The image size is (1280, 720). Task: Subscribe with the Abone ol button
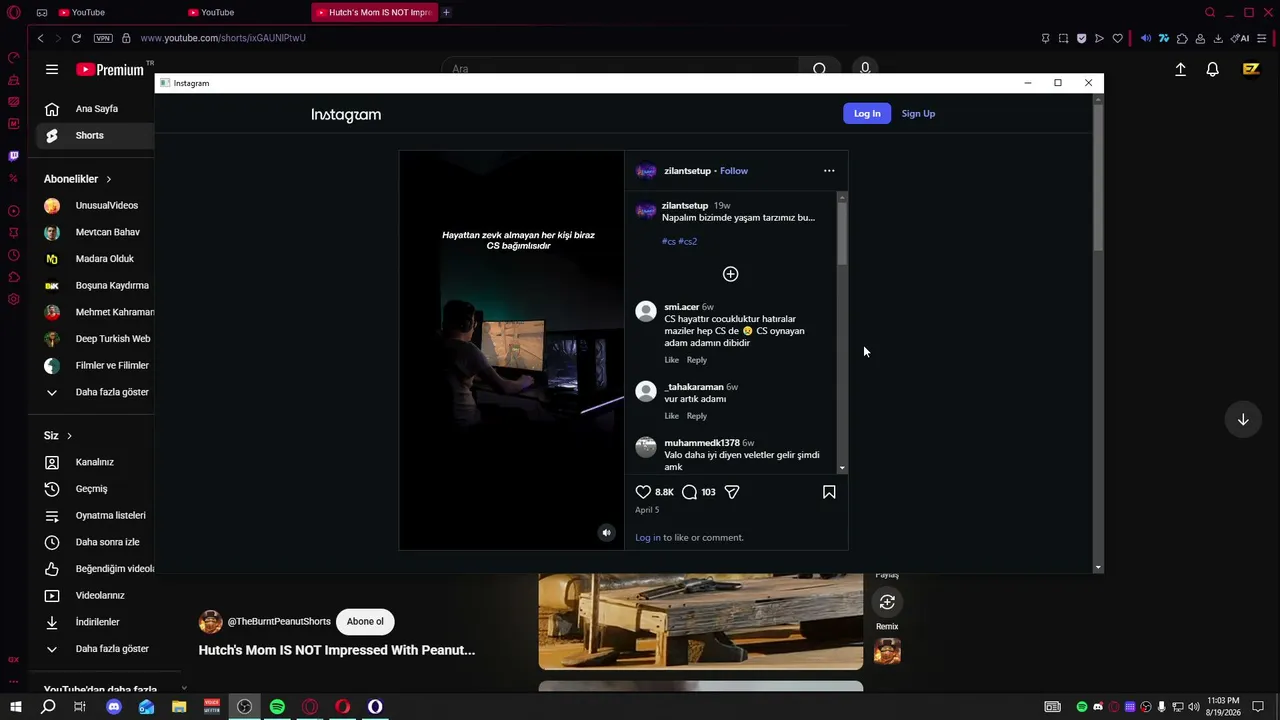[365, 622]
